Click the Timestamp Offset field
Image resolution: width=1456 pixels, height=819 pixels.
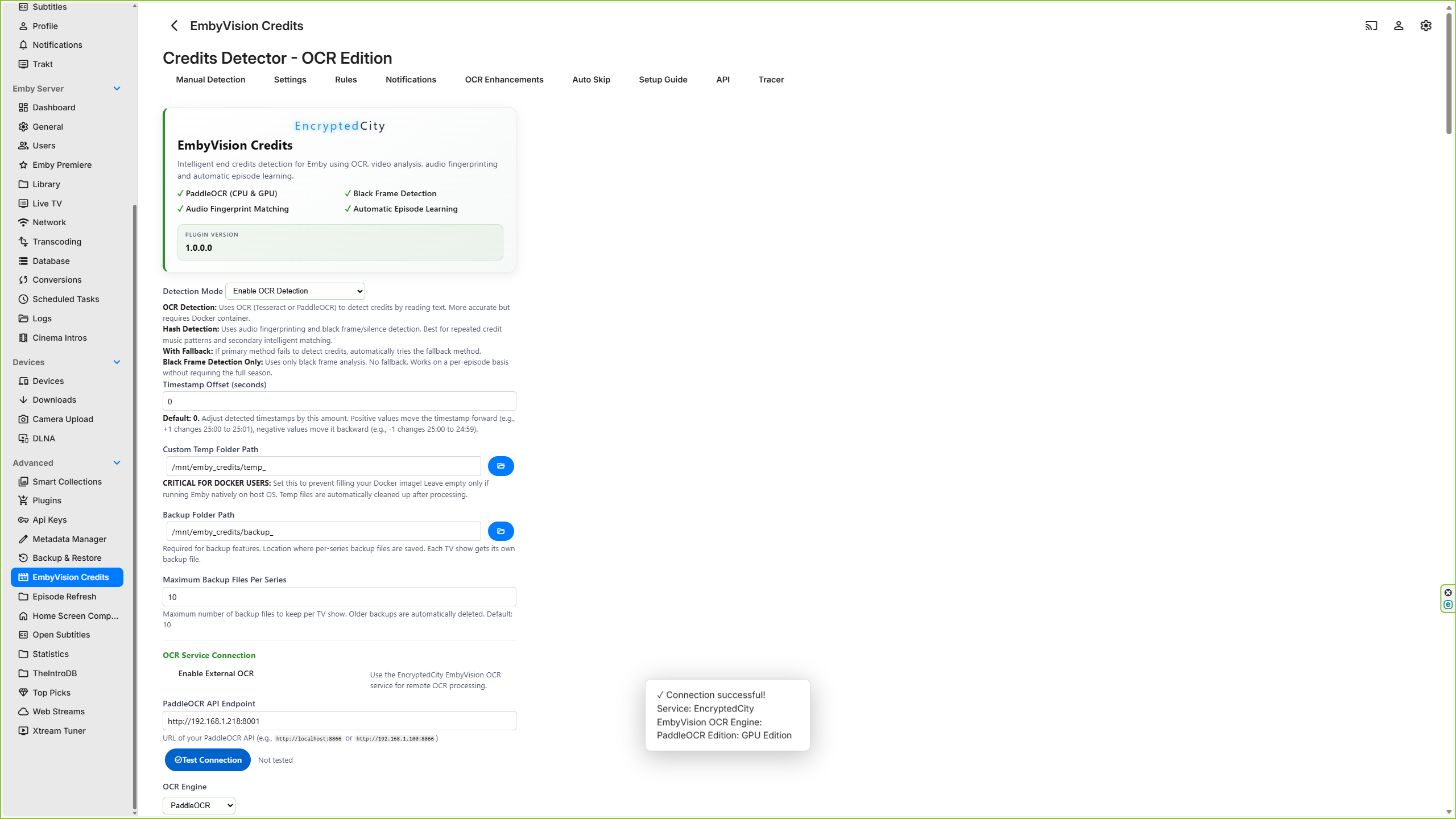(340, 401)
